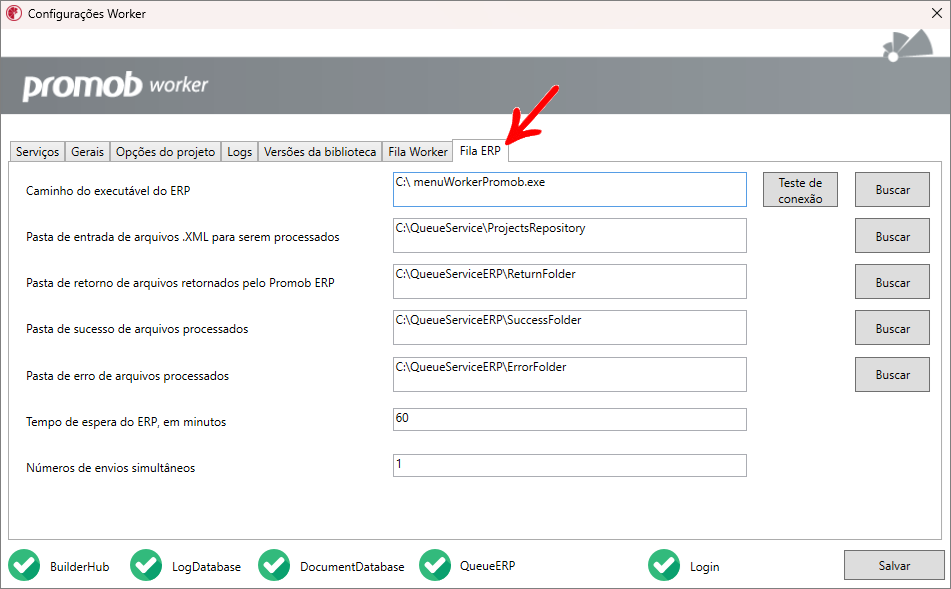Image resolution: width=951 pixels, height=589 pixels.
Task: Click the ErrorFolder path field
Action: tap(570, 375)
